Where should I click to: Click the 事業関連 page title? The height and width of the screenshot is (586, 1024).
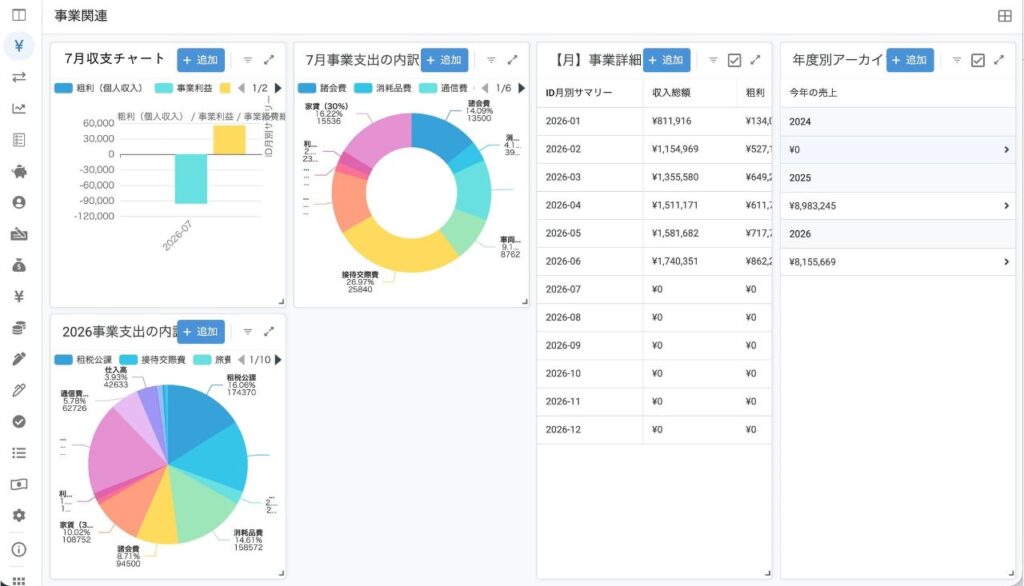click(81, 16)
